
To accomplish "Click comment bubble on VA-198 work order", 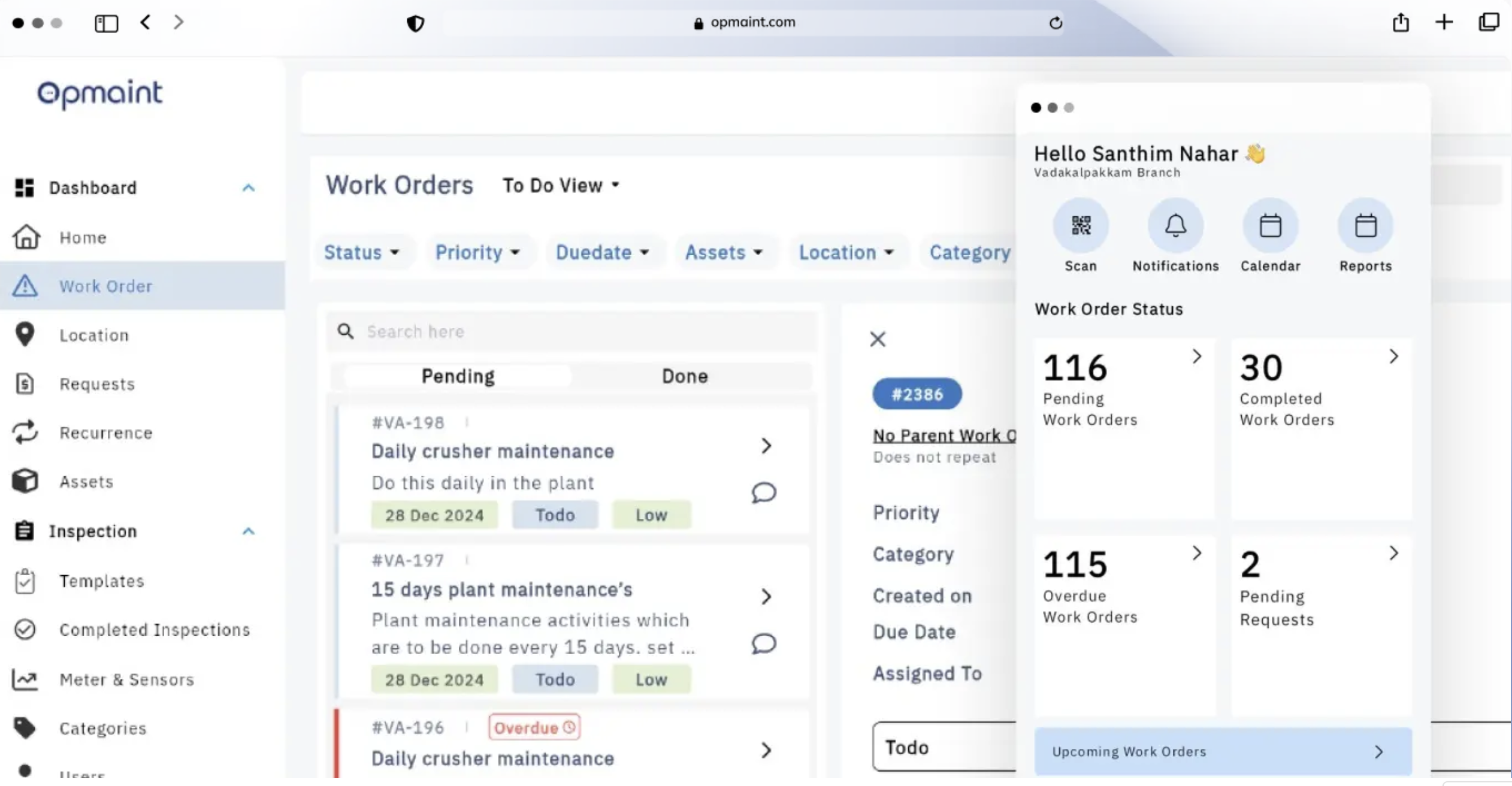I will click(764, 492).
